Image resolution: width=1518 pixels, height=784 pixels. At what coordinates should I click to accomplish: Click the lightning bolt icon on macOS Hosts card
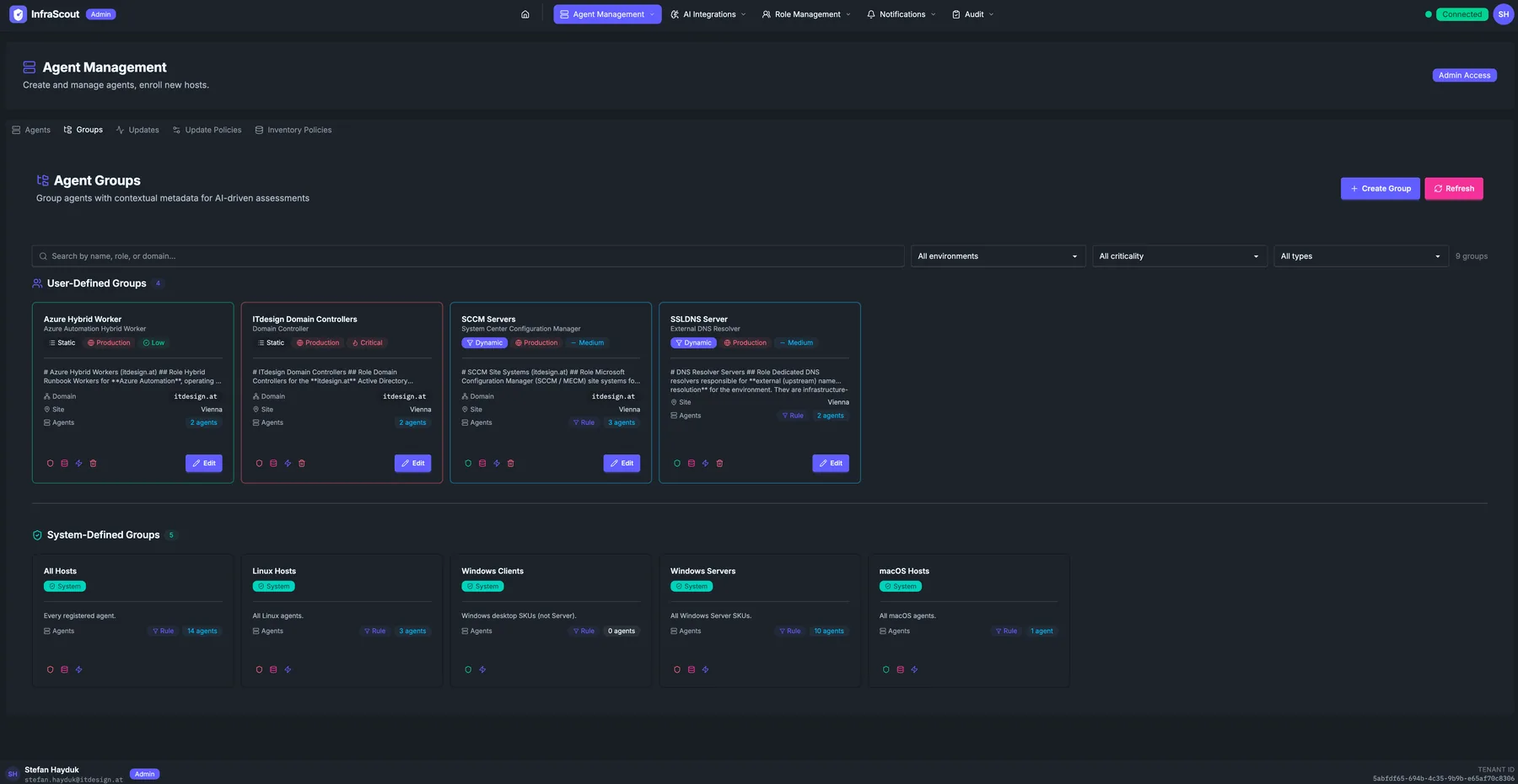click(915, 670)
